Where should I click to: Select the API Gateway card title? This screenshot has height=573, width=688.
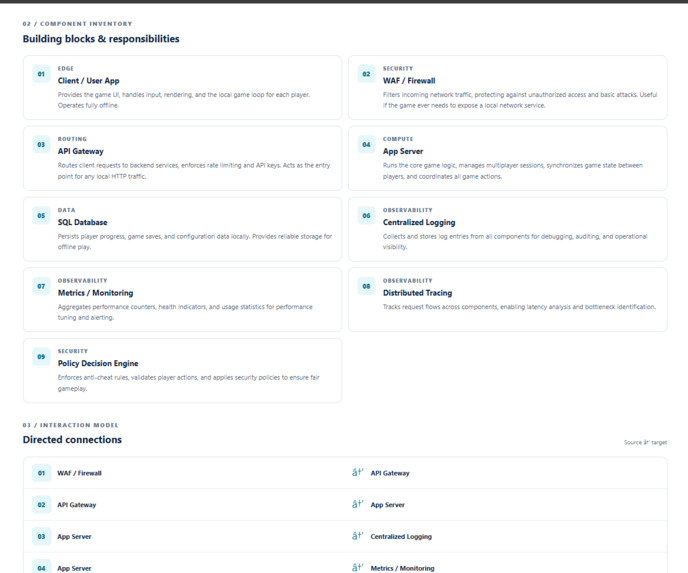(x=81, y=151)
